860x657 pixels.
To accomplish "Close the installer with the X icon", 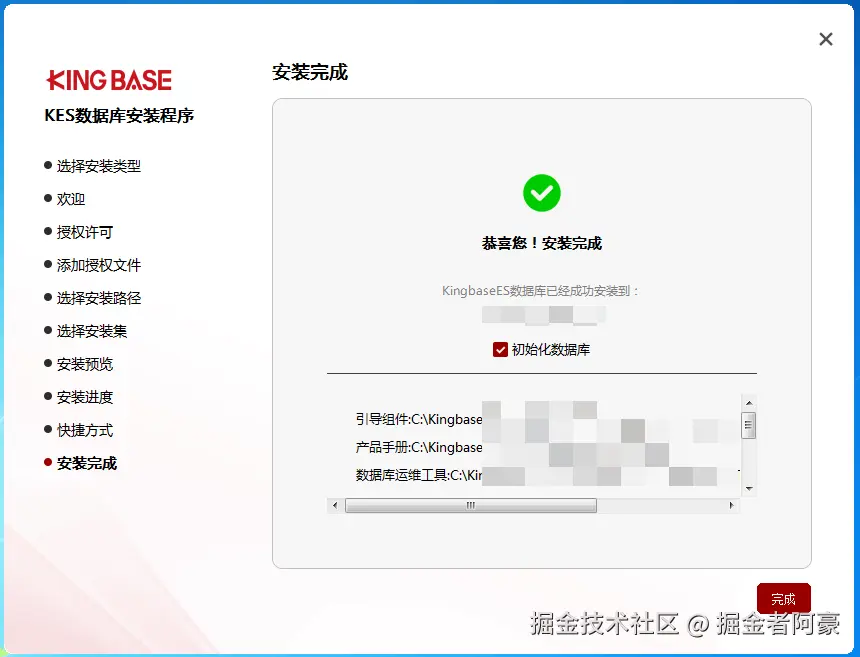I will pyautogui.click(x=825, y=39).
